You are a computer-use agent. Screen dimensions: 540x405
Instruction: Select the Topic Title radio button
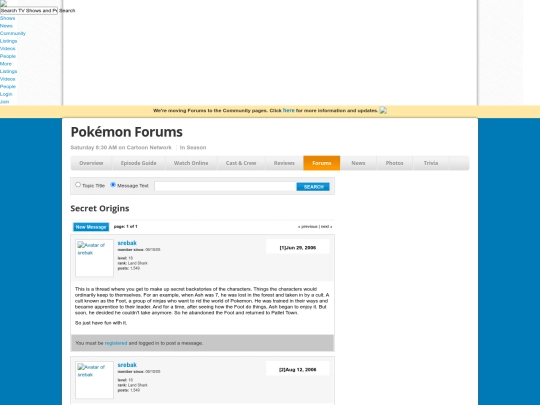coord(78,185)
